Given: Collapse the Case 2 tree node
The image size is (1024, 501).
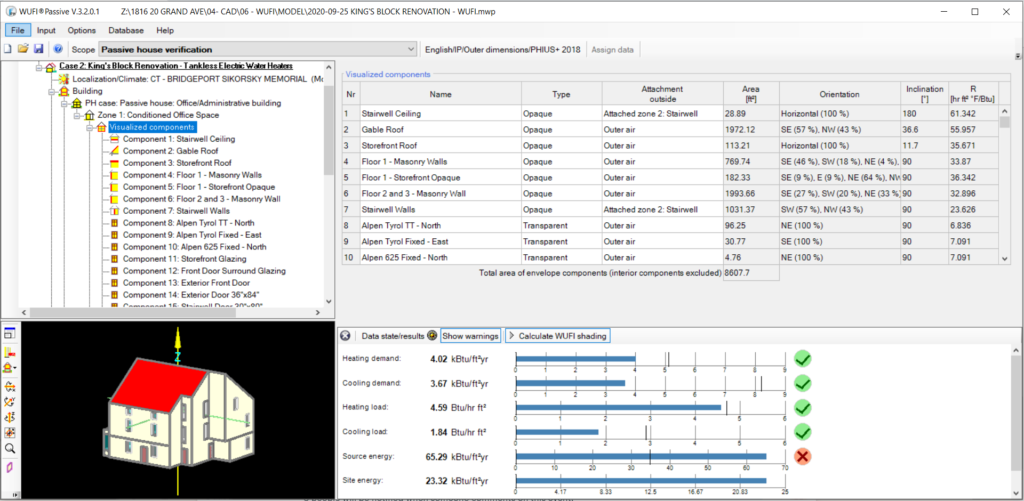Looking at the screenshot, I should (39, 67).
